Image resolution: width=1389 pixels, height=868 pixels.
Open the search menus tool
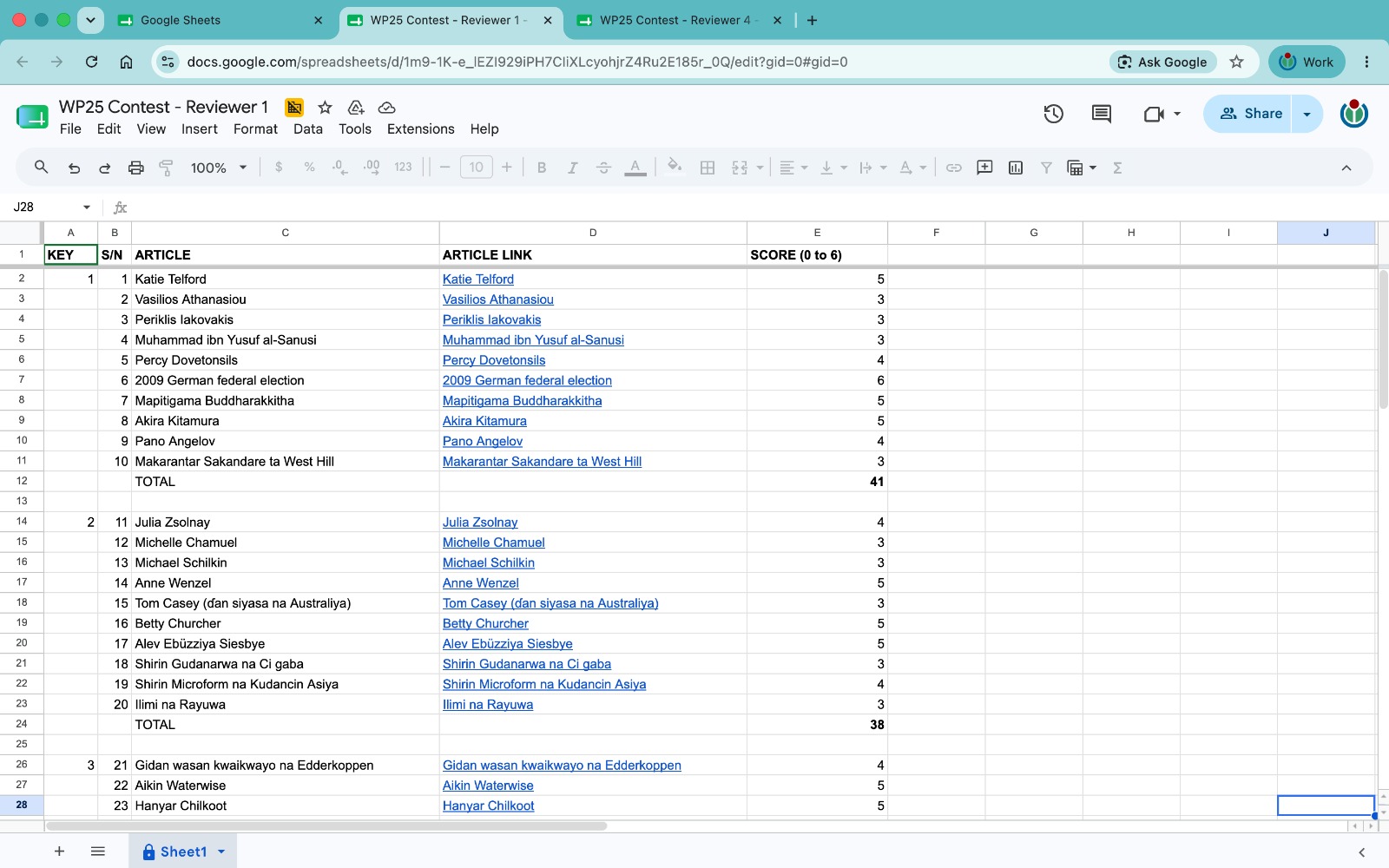click(41, 168)
